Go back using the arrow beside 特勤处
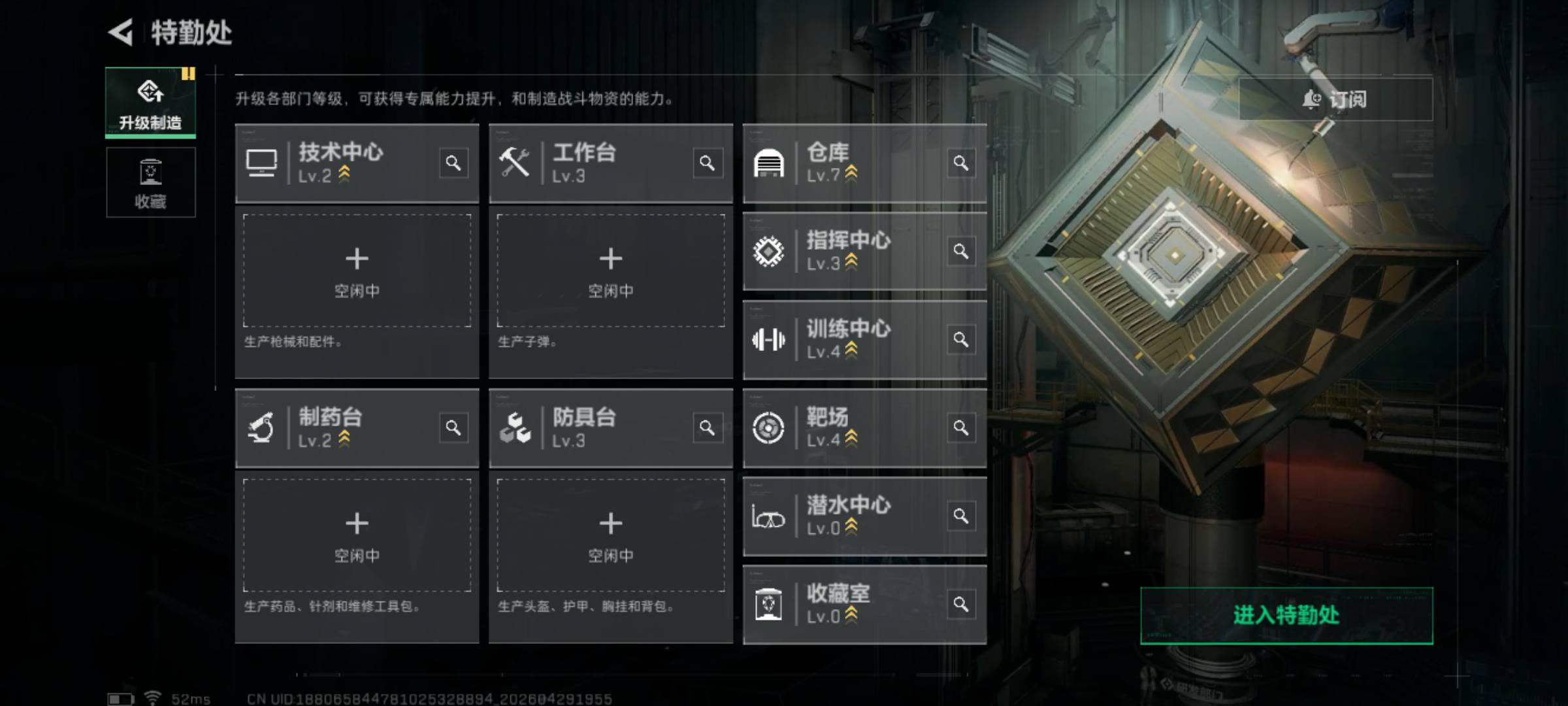Viewport: 1568px width, 706px height. [121, 32]
